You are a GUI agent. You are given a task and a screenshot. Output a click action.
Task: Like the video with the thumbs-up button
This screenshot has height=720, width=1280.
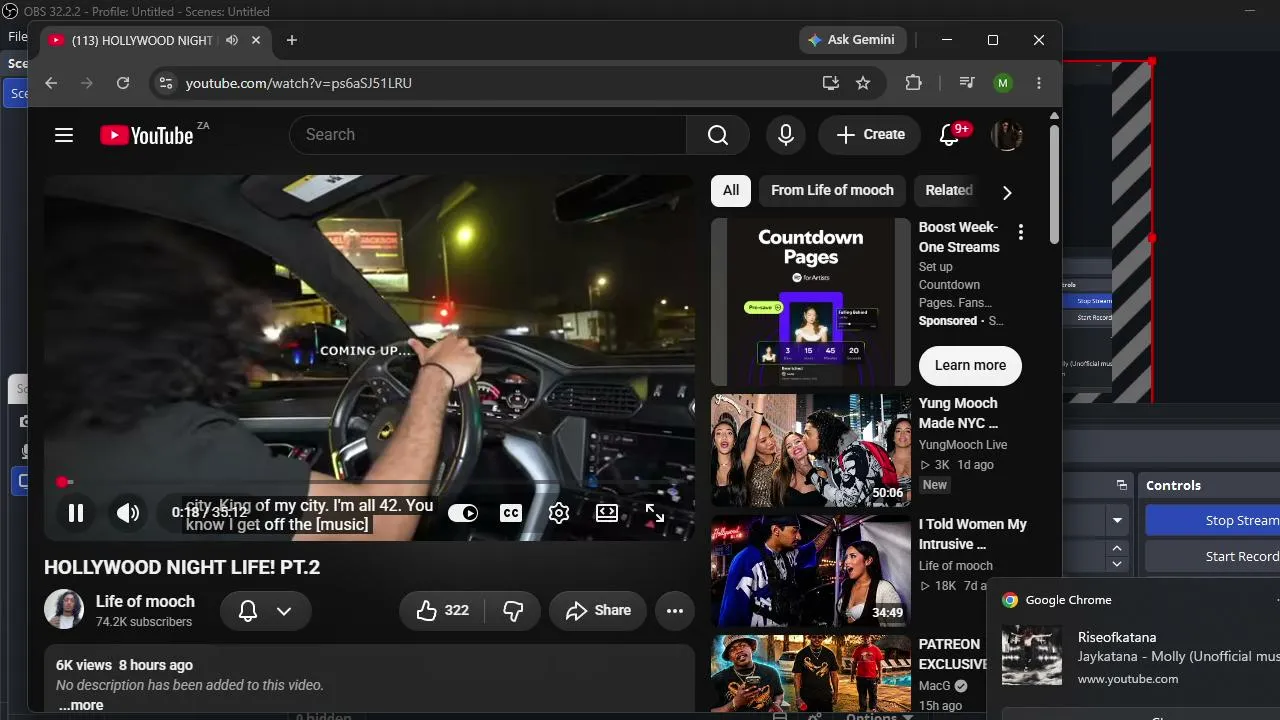pyautogui.click(x=442, y=611)
